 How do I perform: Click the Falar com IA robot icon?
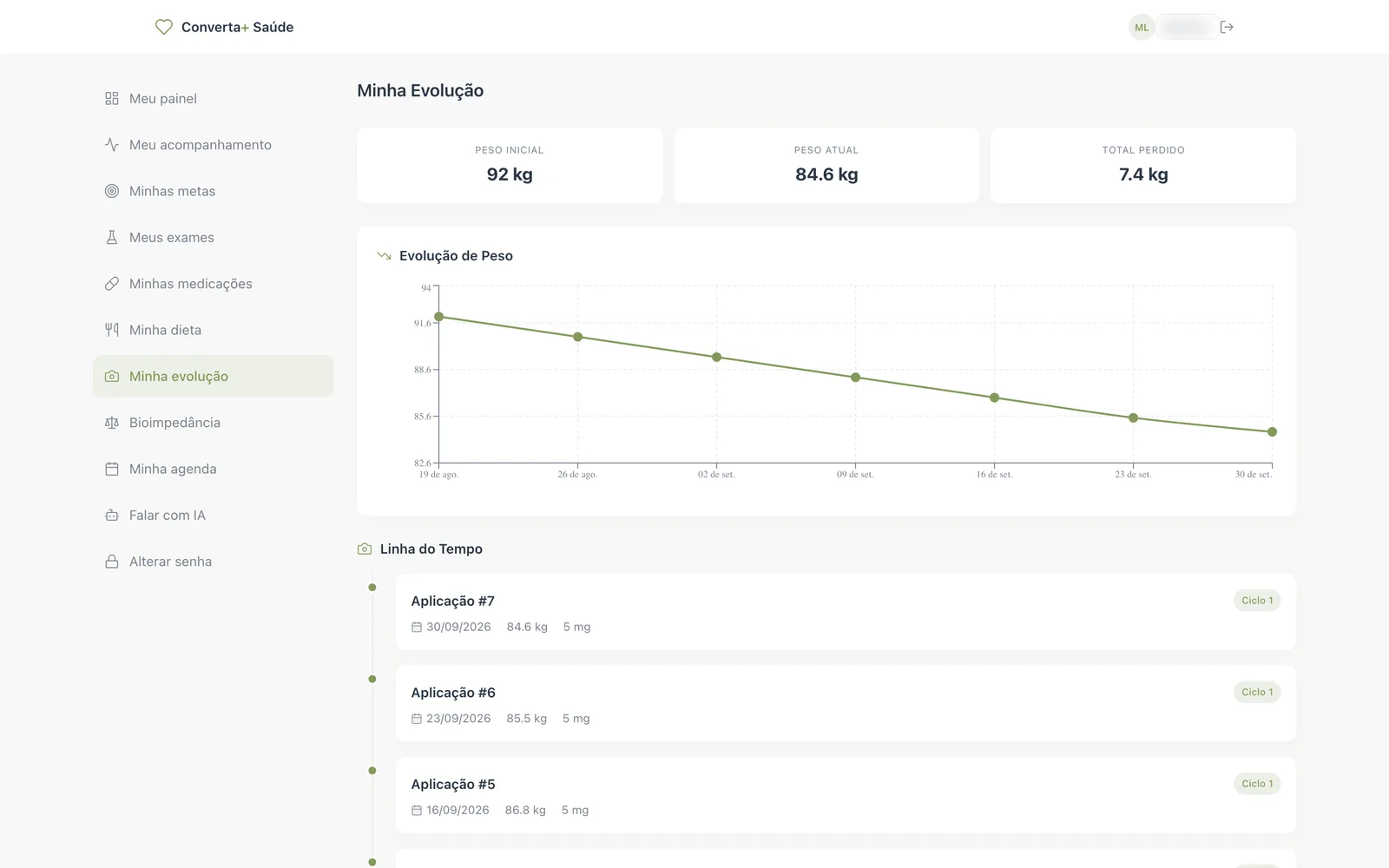112,515
